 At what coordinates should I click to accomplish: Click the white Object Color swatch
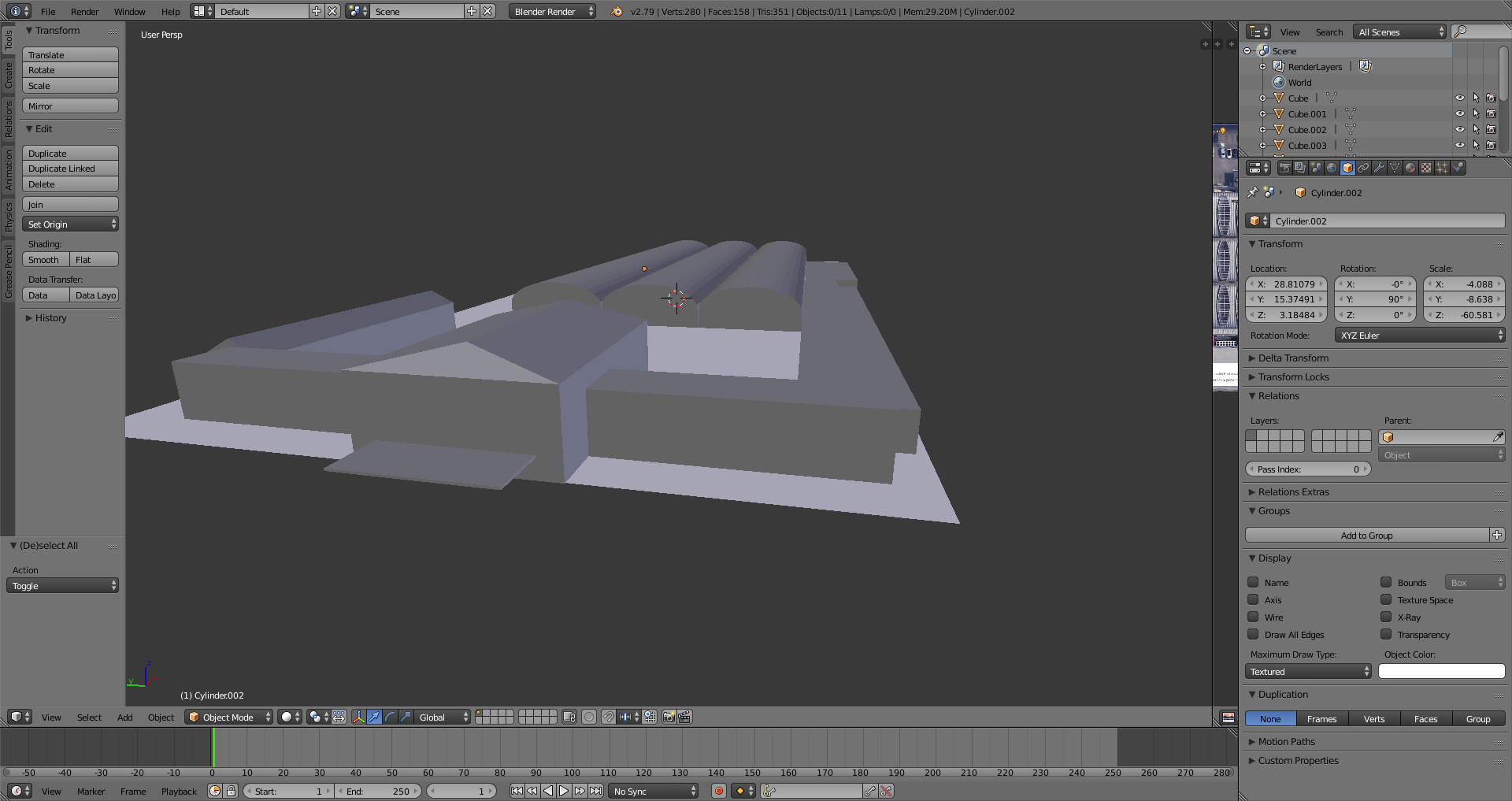pos(1441,672)
